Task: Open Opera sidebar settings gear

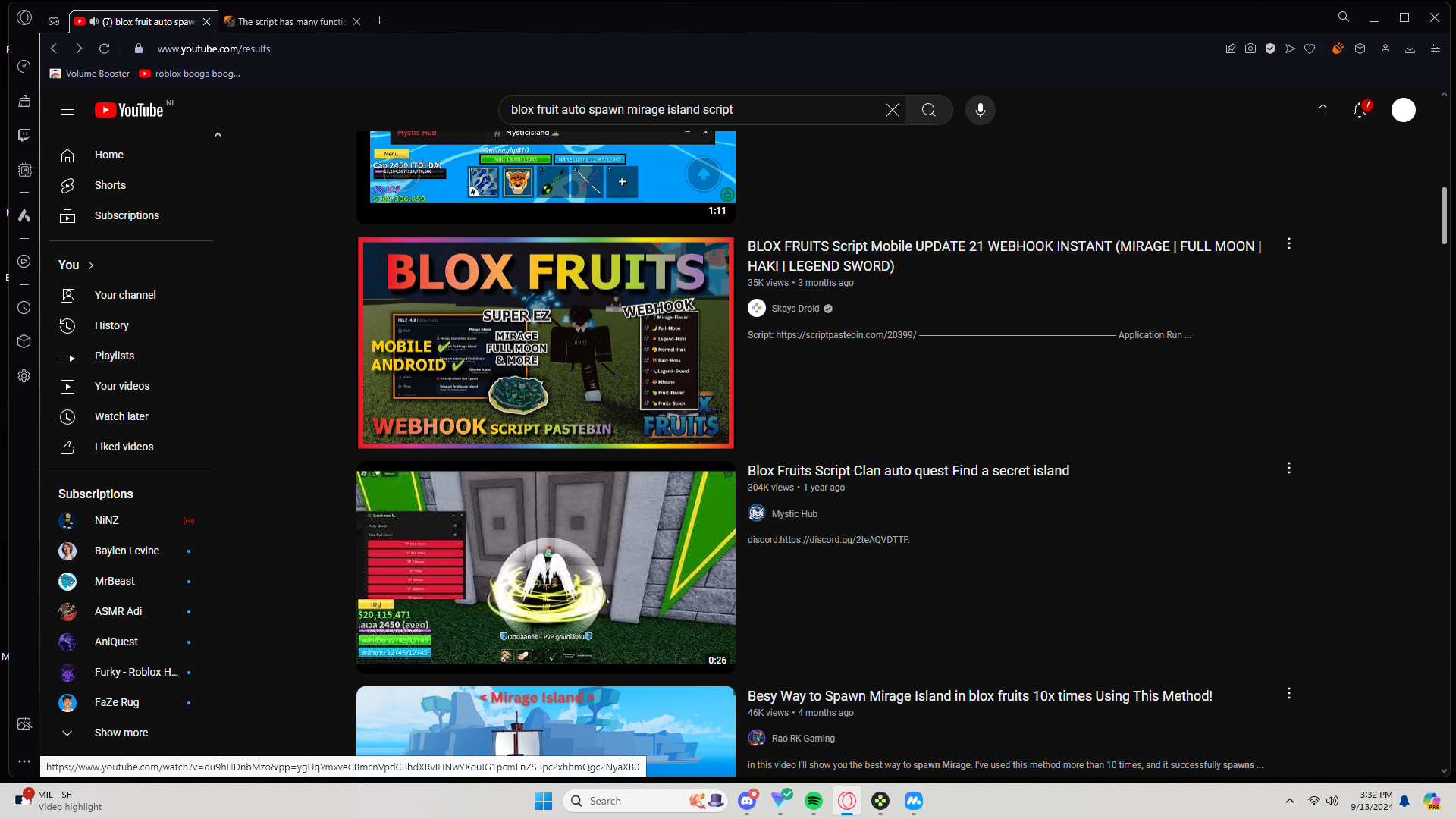Action: click(x=24, y=376)
